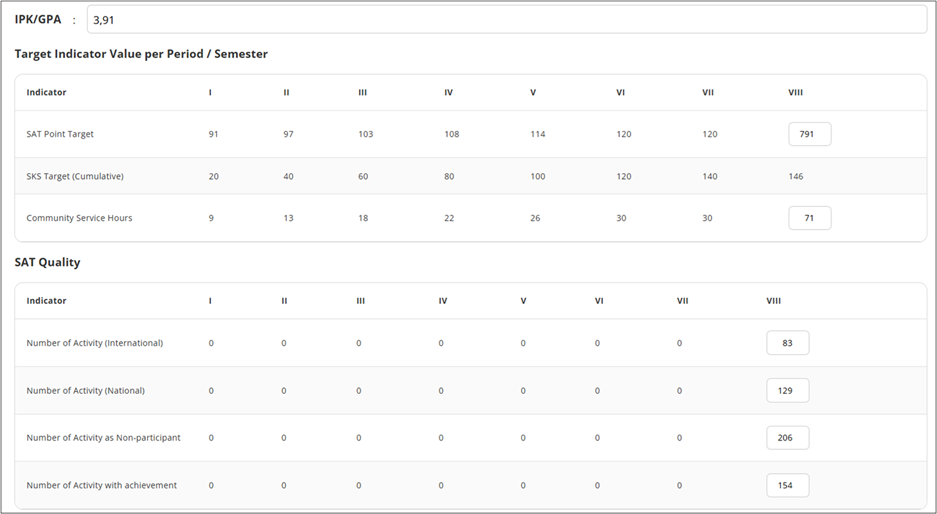
Task: Click column VIII header in SAT Quality table
Action: tap(773, 300)
